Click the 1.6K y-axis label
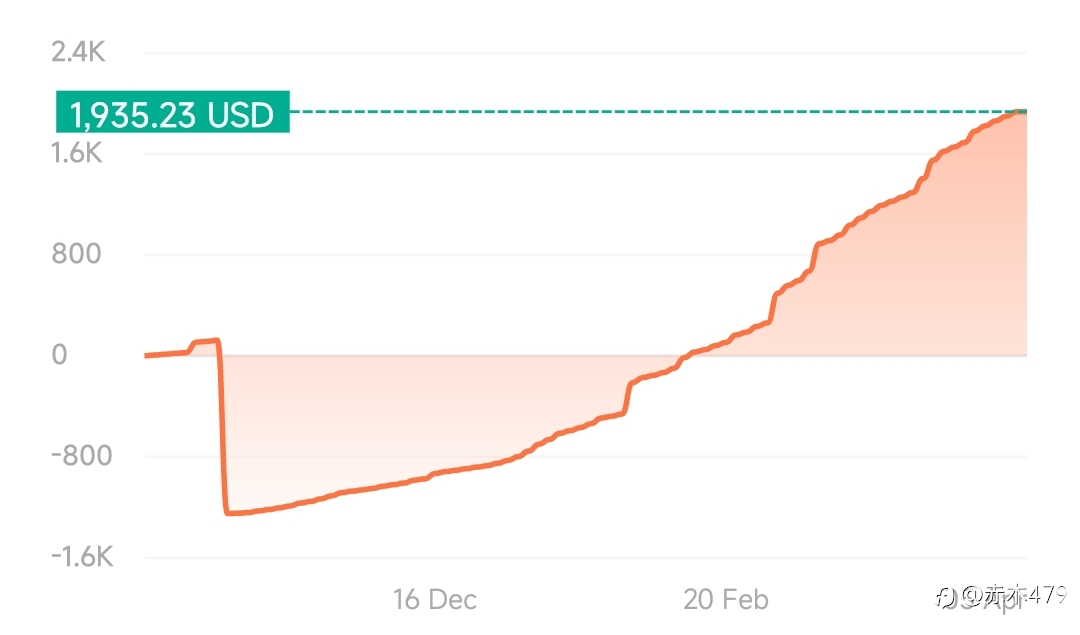The width and height of the screenshot is (1080, 635). (76, 152)
